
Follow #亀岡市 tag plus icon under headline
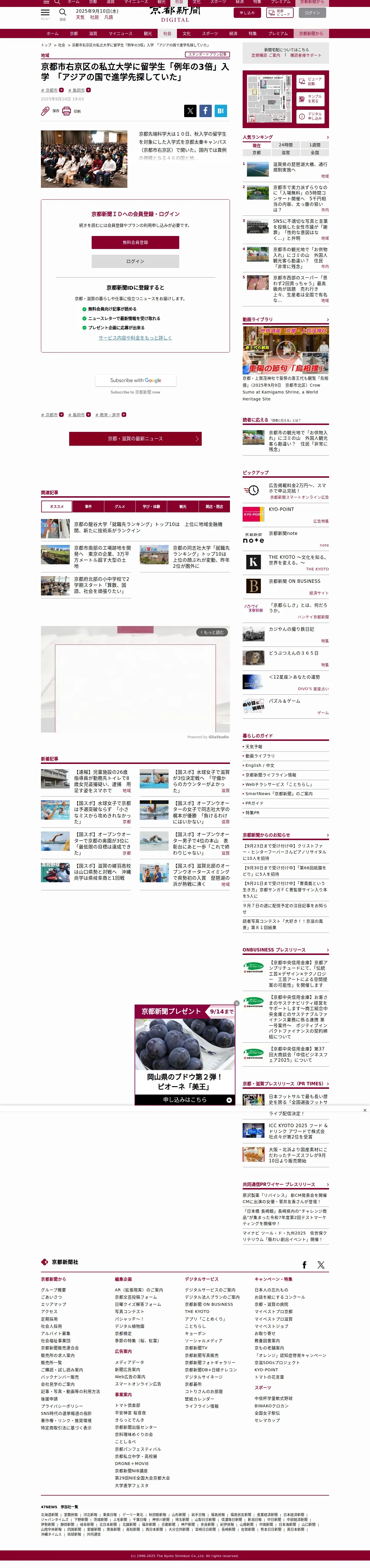(89, 90)
